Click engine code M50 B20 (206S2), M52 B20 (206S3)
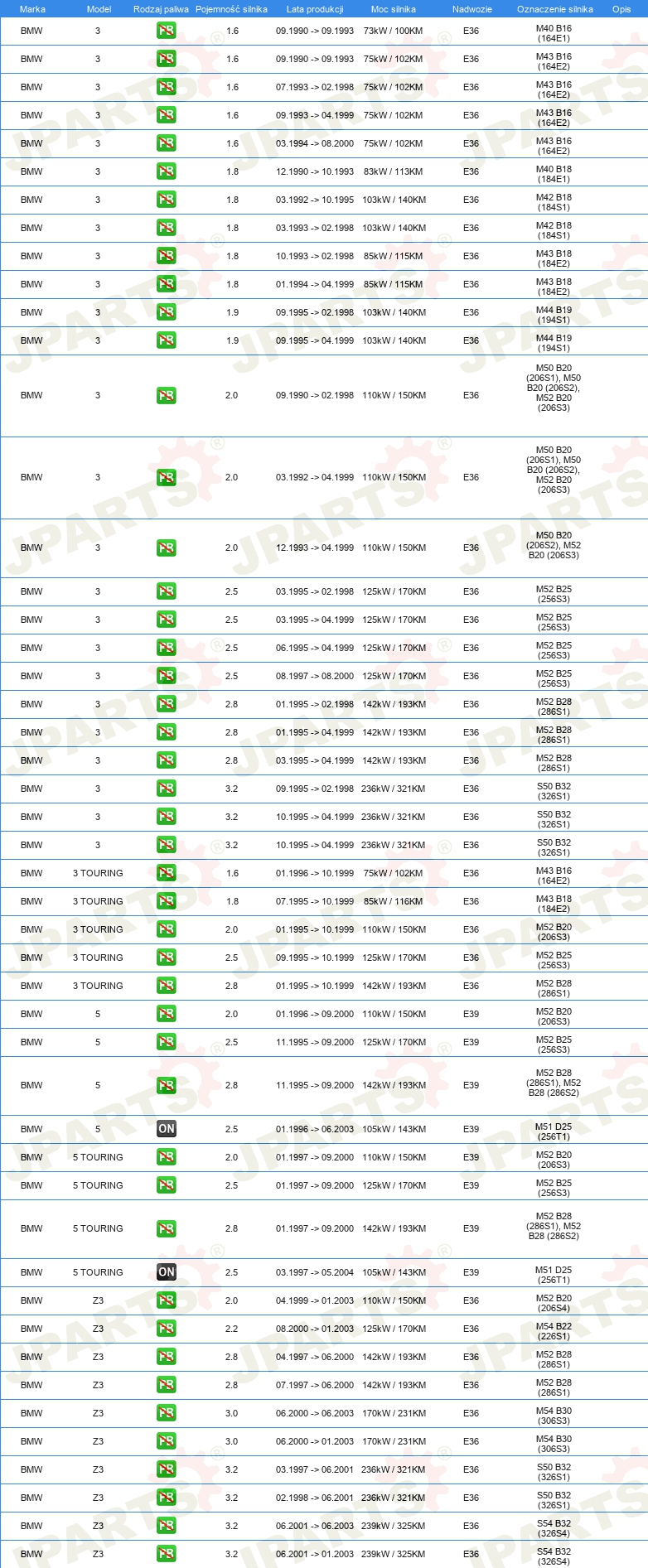 554,545
